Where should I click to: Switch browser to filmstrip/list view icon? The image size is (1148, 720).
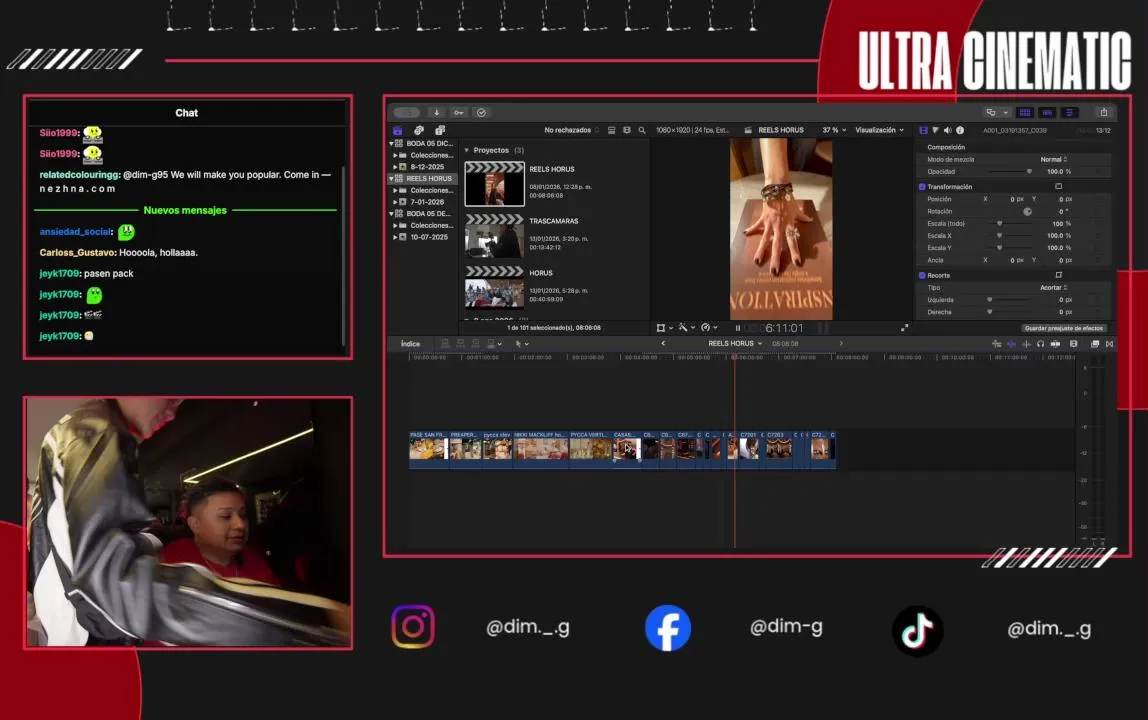pyautogui.click(x=627, y=130)
